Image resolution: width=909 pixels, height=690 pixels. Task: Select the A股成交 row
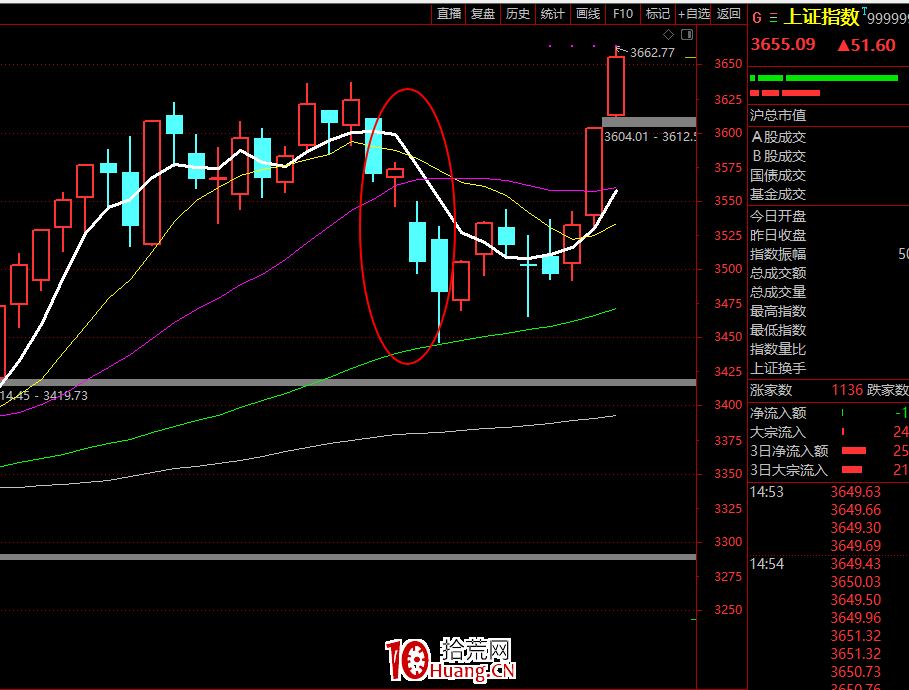(829, 137)
